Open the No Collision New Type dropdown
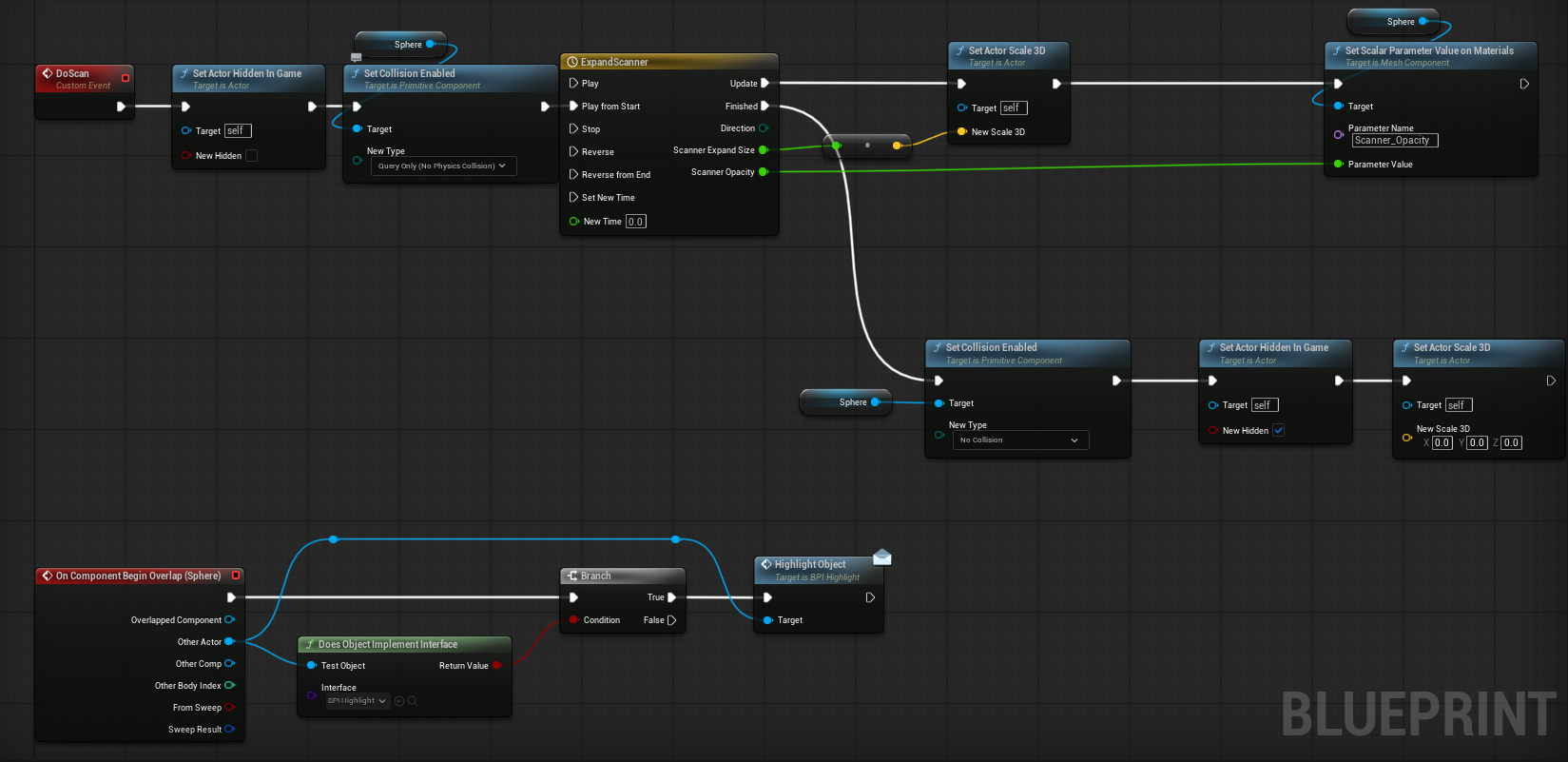1568x762 pixels. tap(1021, 440)
